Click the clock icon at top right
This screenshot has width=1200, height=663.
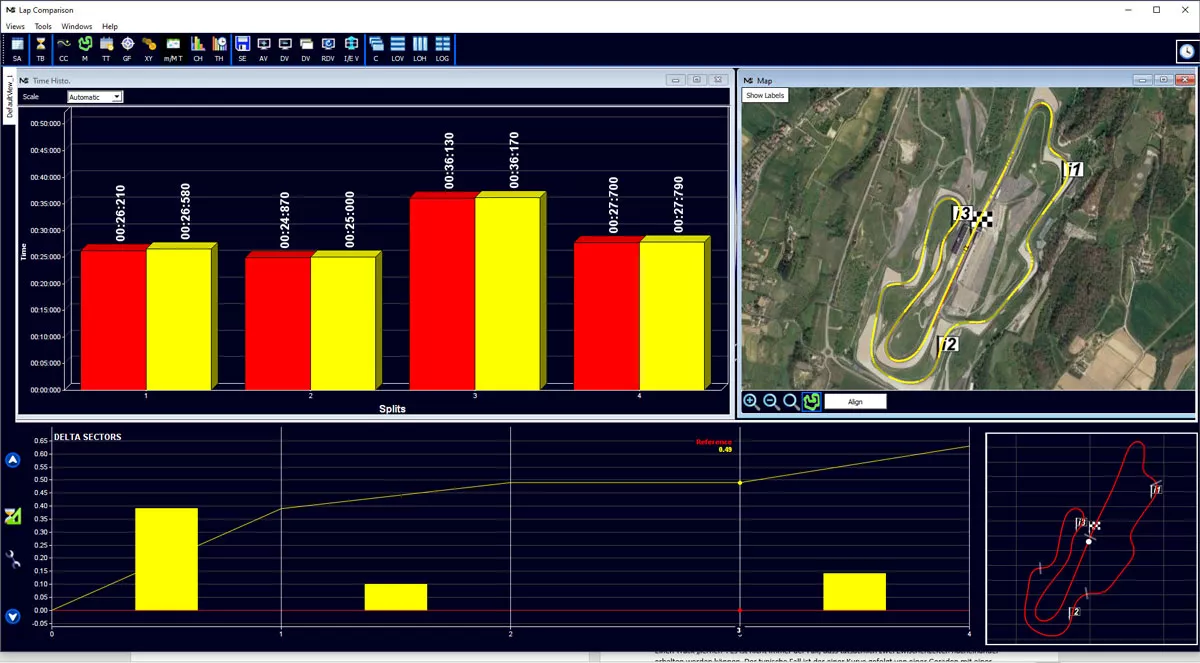tap(1185, 51)
